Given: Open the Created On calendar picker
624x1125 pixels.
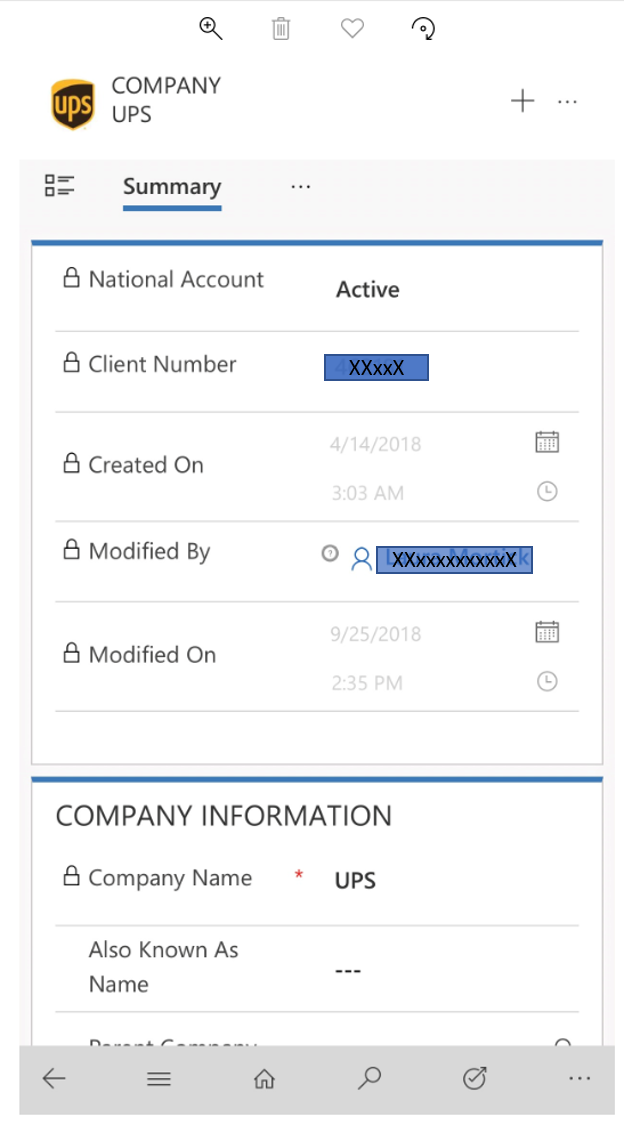Looking at the screenshot, I should click(547, 442).
